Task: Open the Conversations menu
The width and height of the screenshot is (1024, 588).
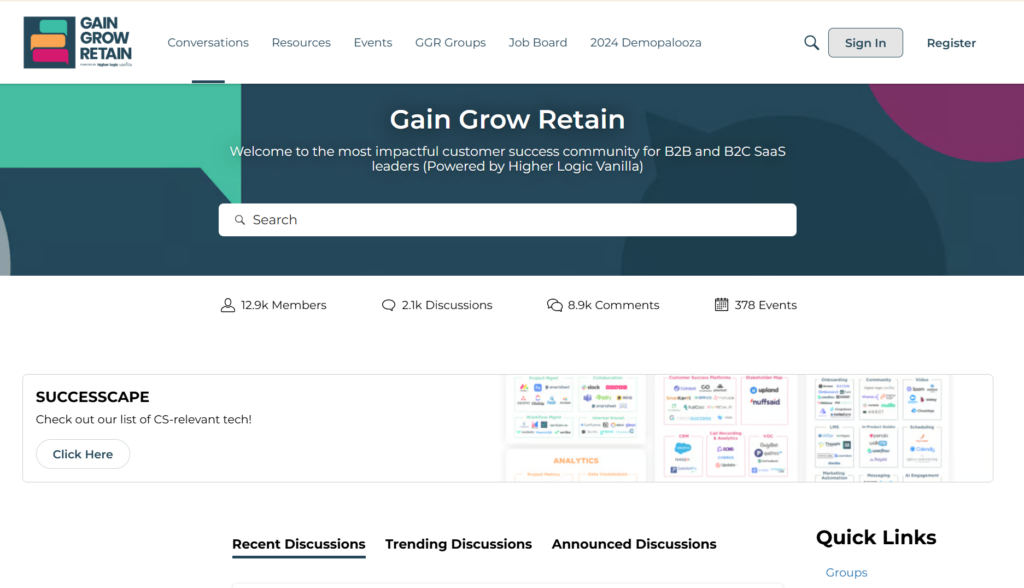Action: [208, 42]
